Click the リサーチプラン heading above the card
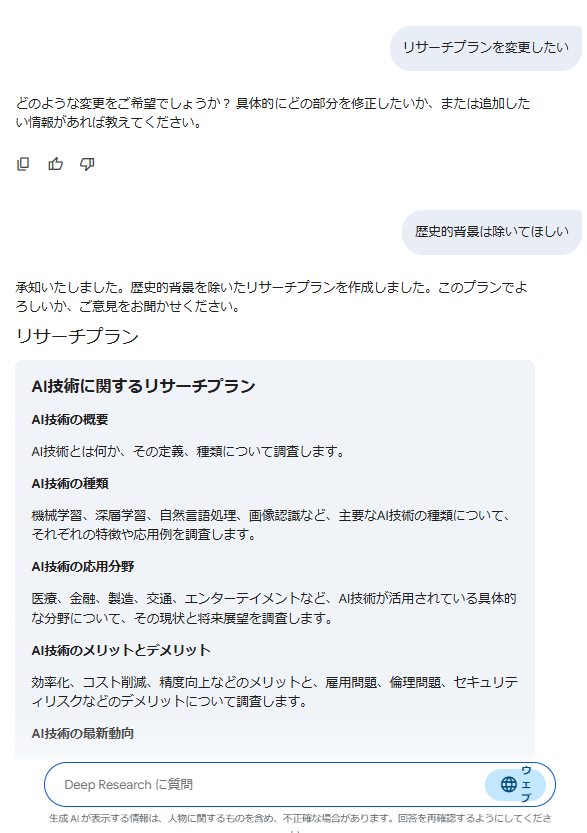This screenshot has width=587, height=833. coord(77,336)
